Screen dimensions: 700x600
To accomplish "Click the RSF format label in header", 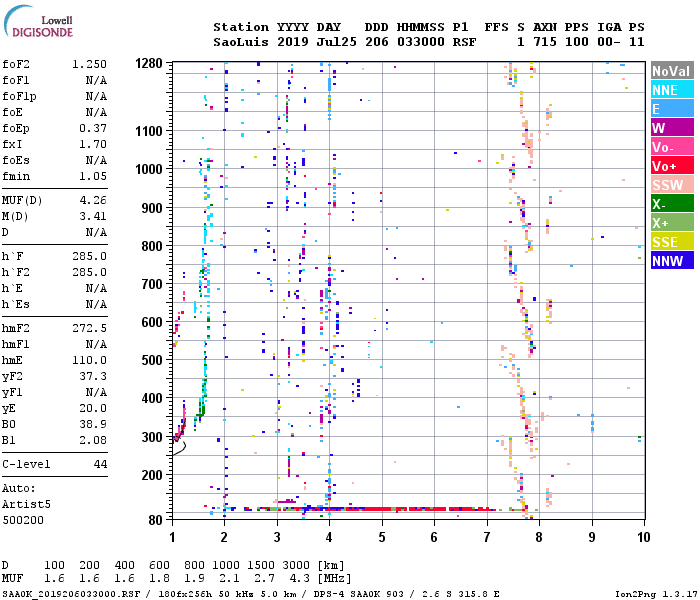I will pyautogui.click(x=464, y=42).
